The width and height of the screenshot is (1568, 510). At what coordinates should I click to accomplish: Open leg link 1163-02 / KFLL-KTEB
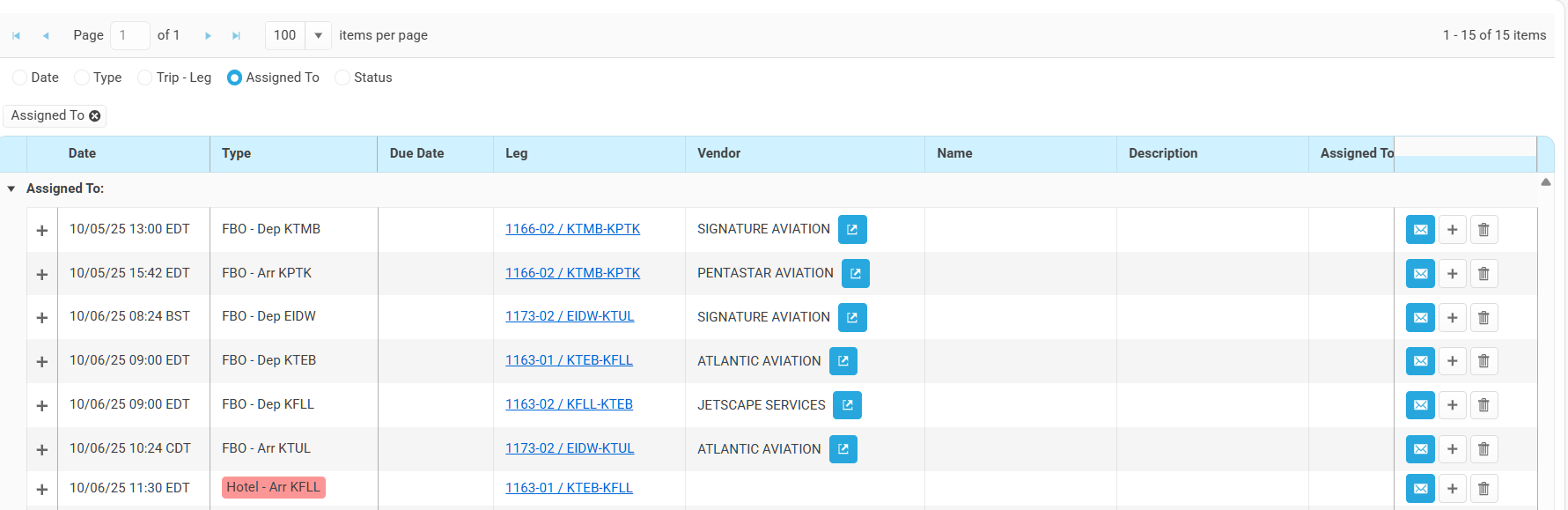click(569, 404)
